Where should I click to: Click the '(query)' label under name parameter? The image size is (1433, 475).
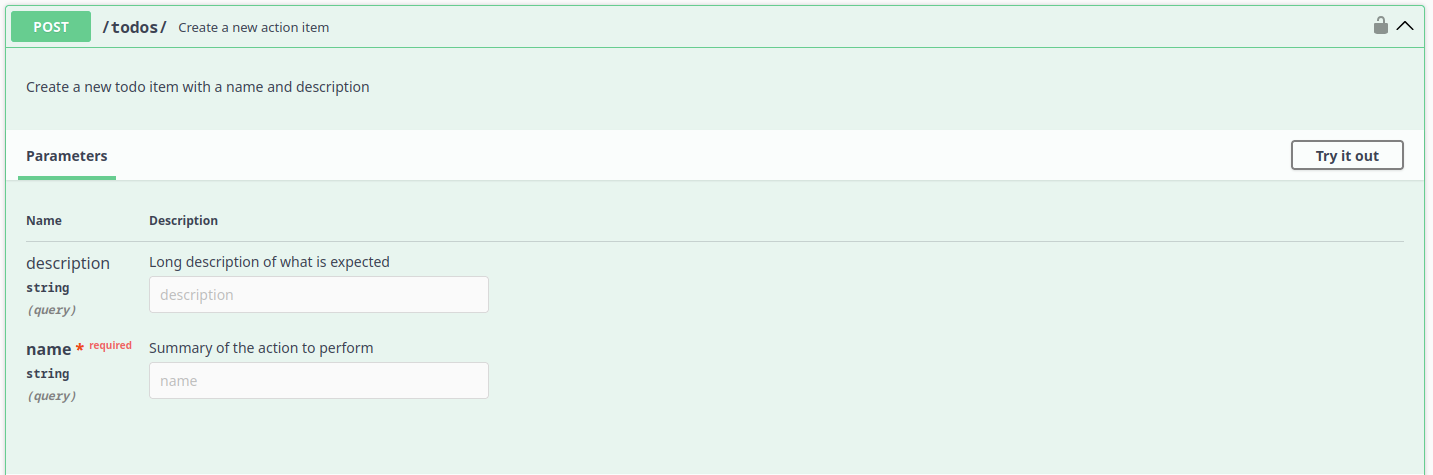coord(51,396)
